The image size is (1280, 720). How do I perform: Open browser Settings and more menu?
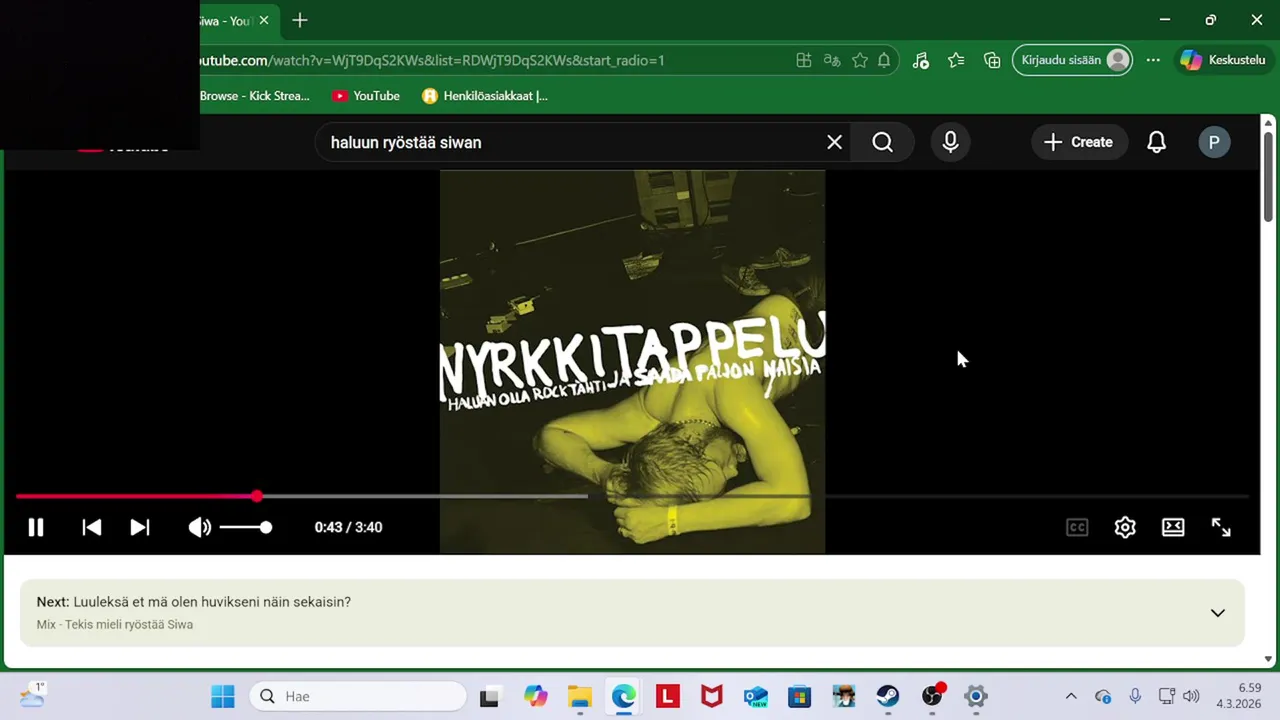pyautogui.click(x=1153, y=60)
